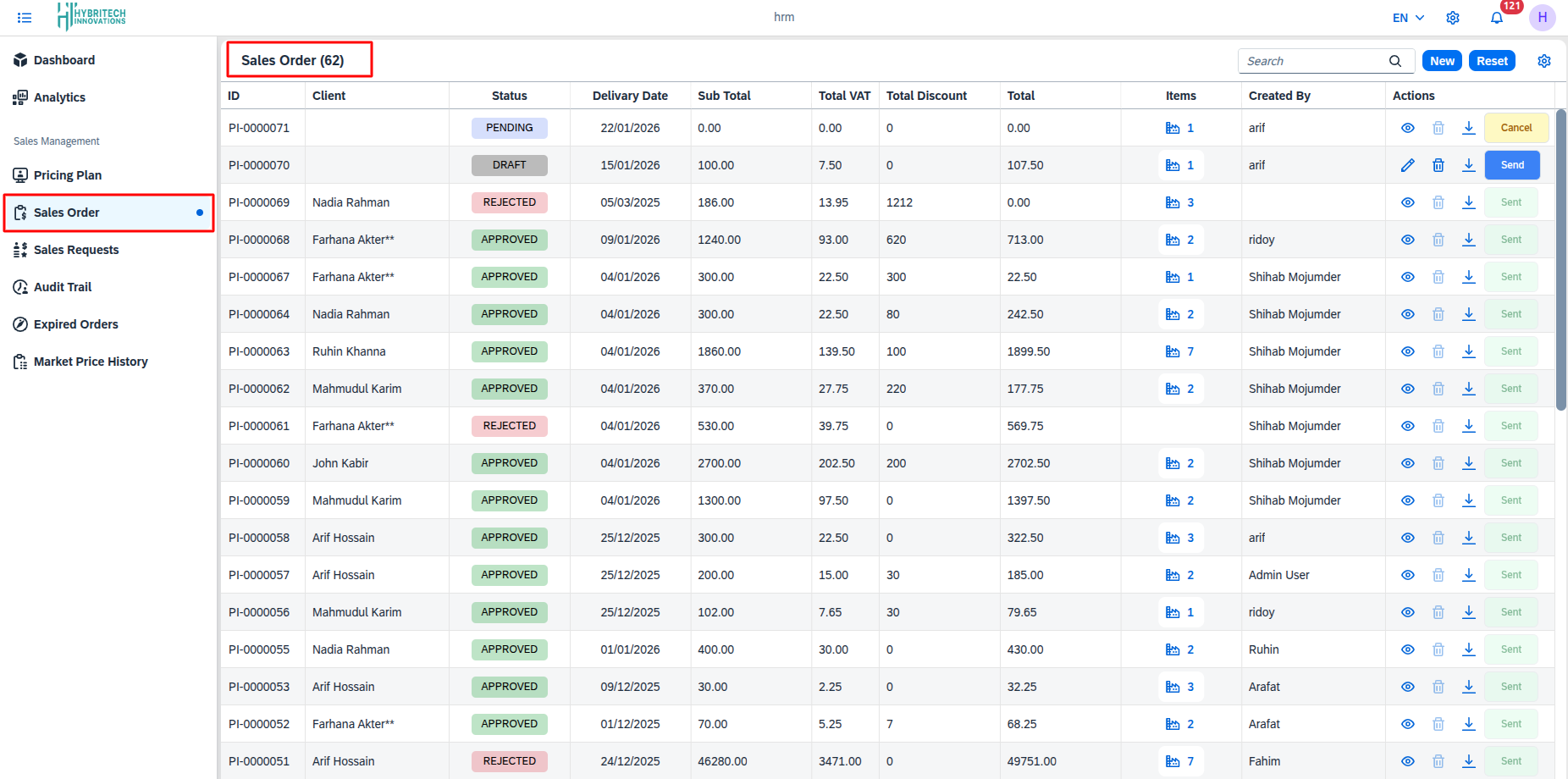Open the user avatar labeled H
Screen dimensions: 1568x779
pos(1543,17)
